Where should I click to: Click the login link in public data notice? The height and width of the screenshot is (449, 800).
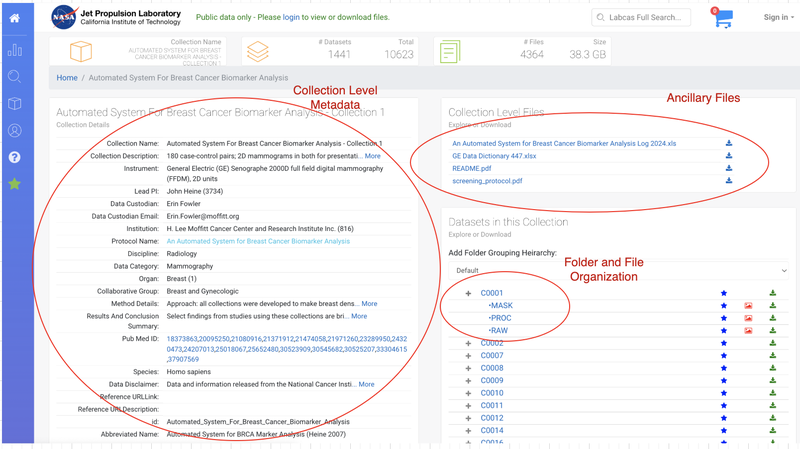(x=291, y=17)
